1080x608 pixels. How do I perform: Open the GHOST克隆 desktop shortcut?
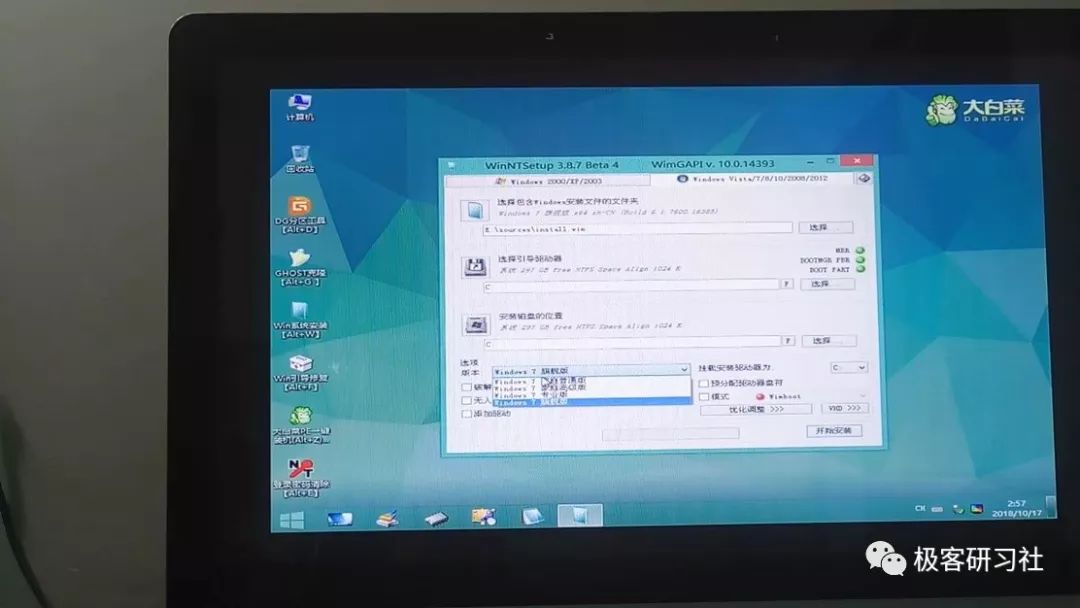coord(300,267)
